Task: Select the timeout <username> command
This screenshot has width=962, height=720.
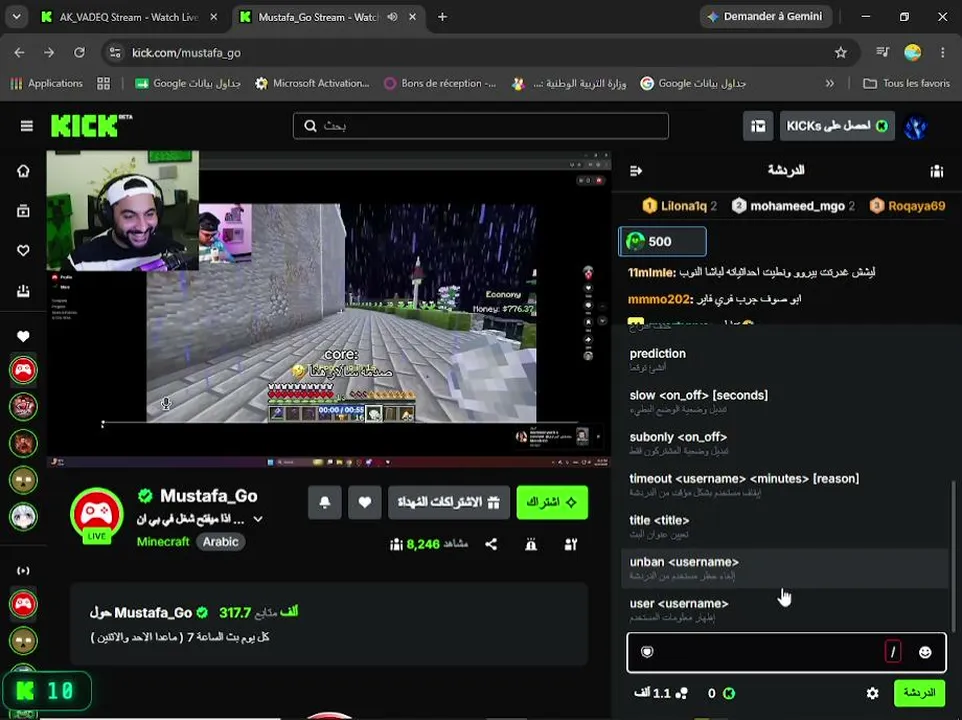Action: coord(785,485)
